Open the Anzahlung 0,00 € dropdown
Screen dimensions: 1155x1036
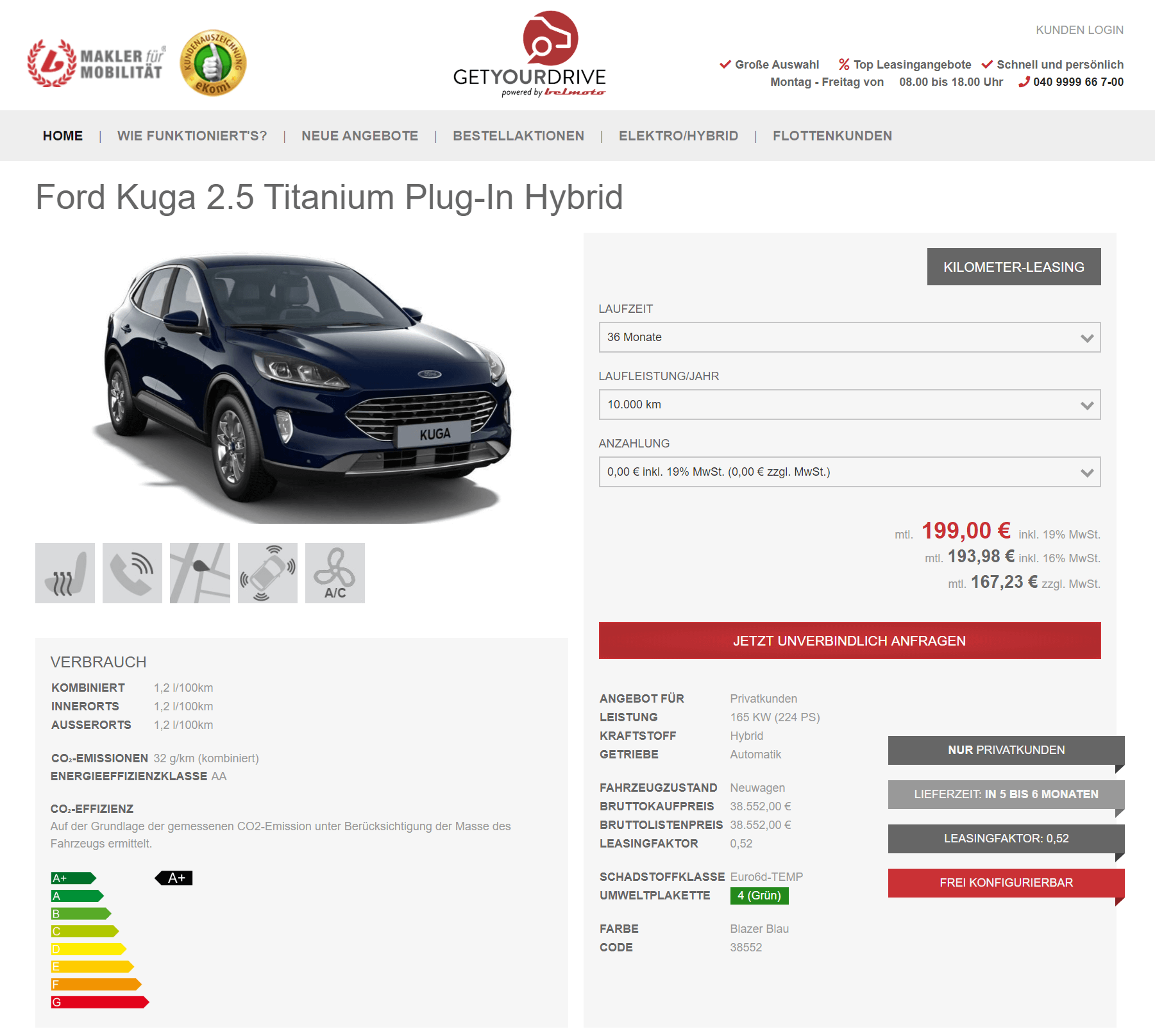pos(850,472)
